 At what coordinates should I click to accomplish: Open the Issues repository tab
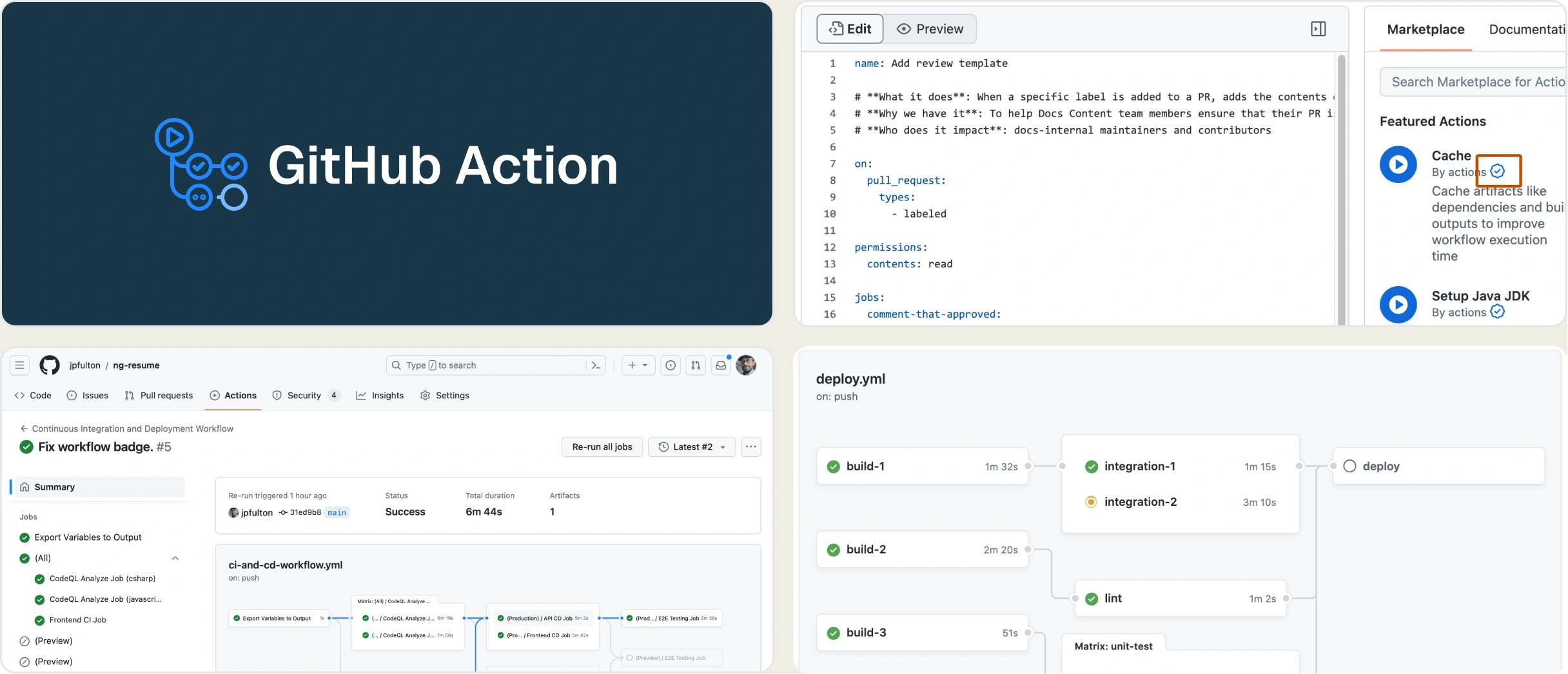pos(88,396)
